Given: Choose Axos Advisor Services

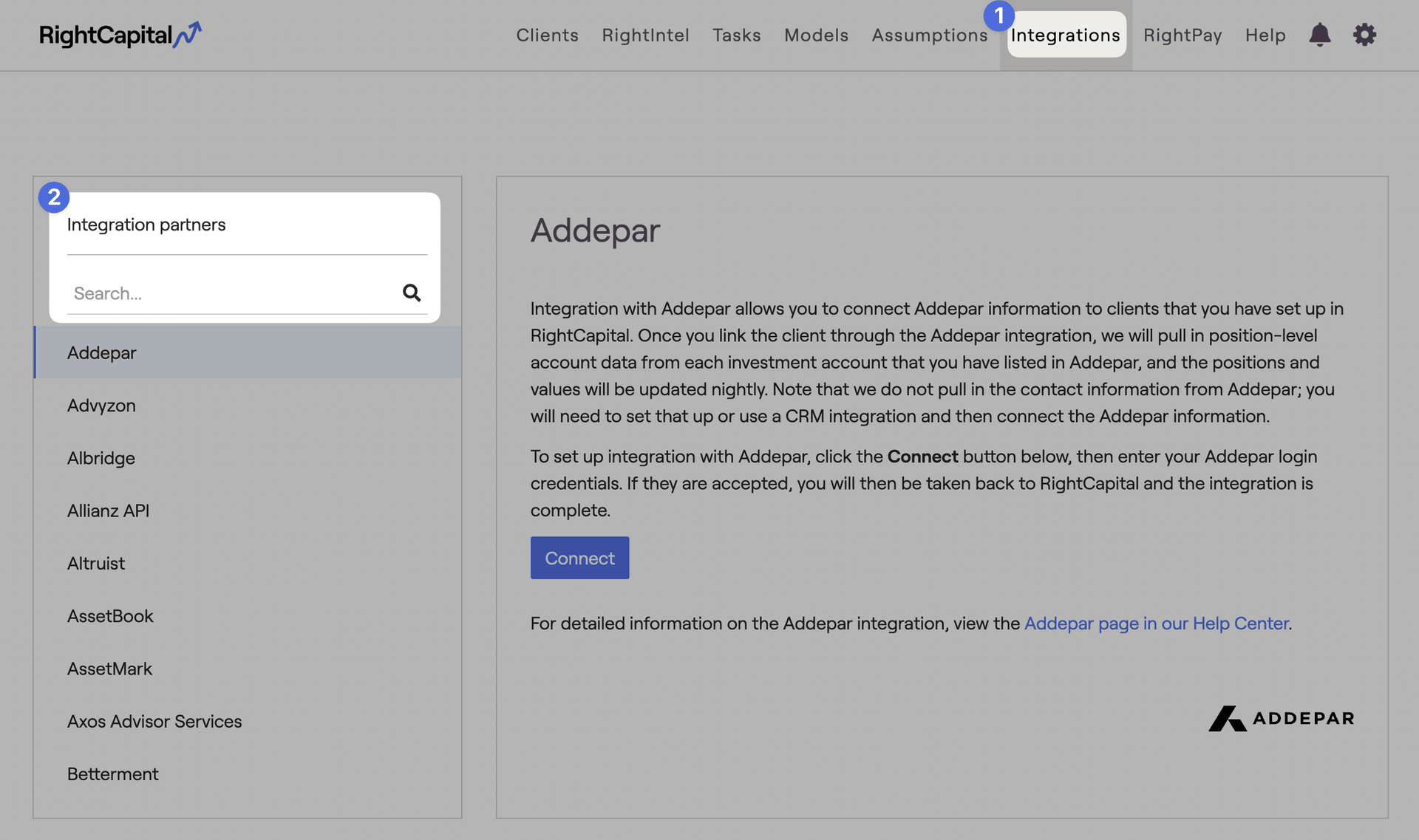Looking at the screenshot, I should pos(248,721).
